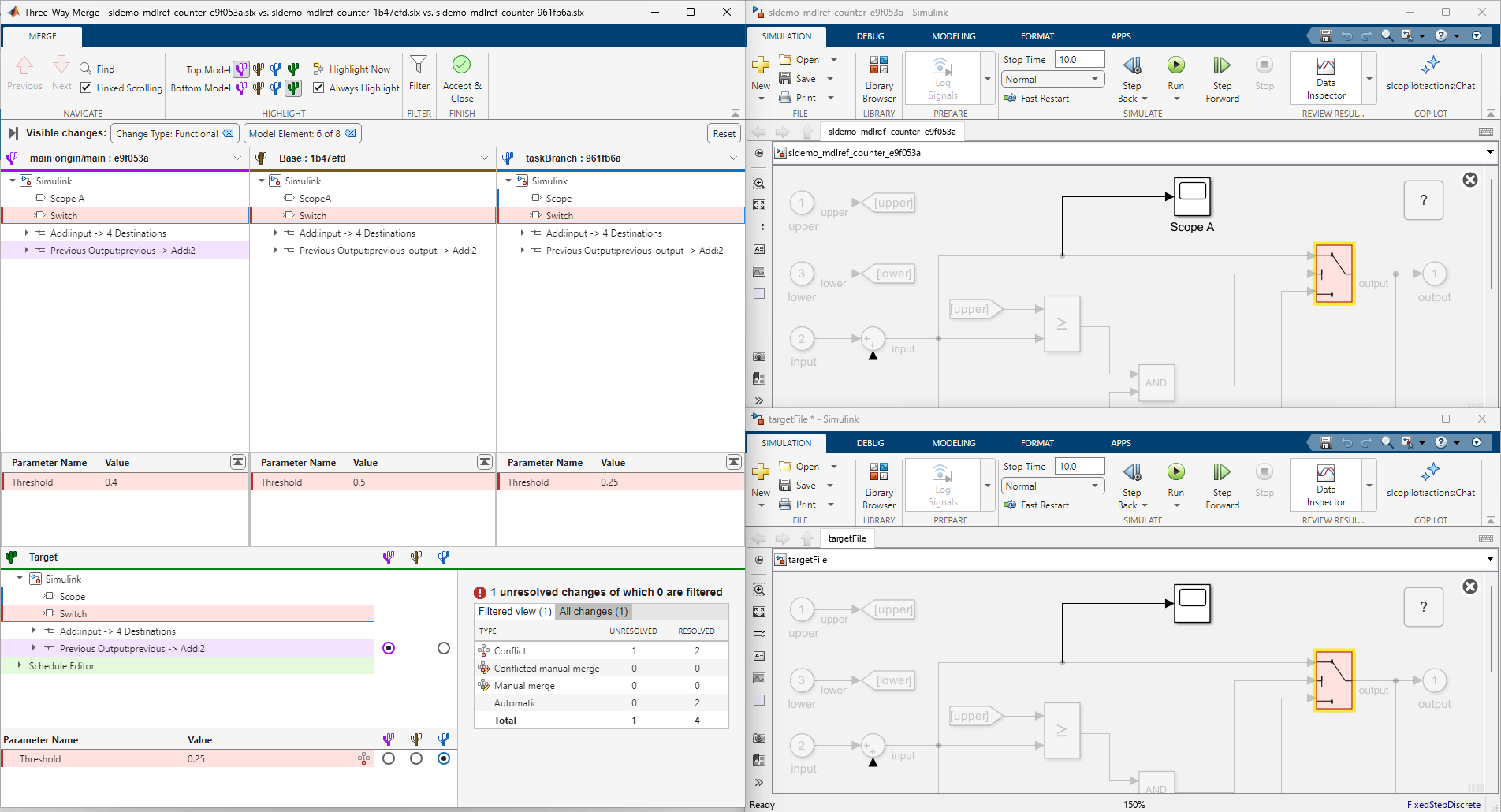Click Stop Time field in sldemo_mdlref_counter window
1501x812 pixels.
pyautogui.click(x=1079, y=60)
